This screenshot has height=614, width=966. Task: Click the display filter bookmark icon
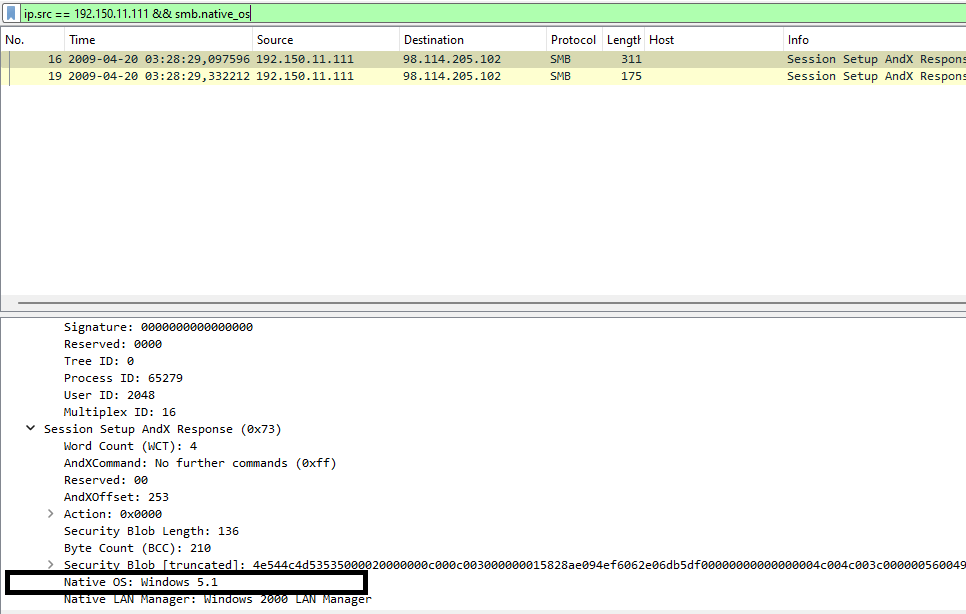click(x=11, y=14)
